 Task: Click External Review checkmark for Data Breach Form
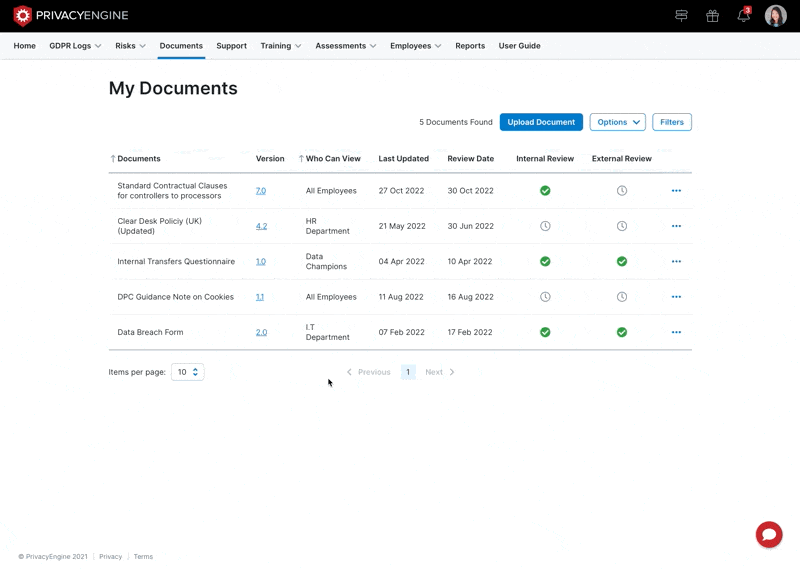(x=621, y=332)
